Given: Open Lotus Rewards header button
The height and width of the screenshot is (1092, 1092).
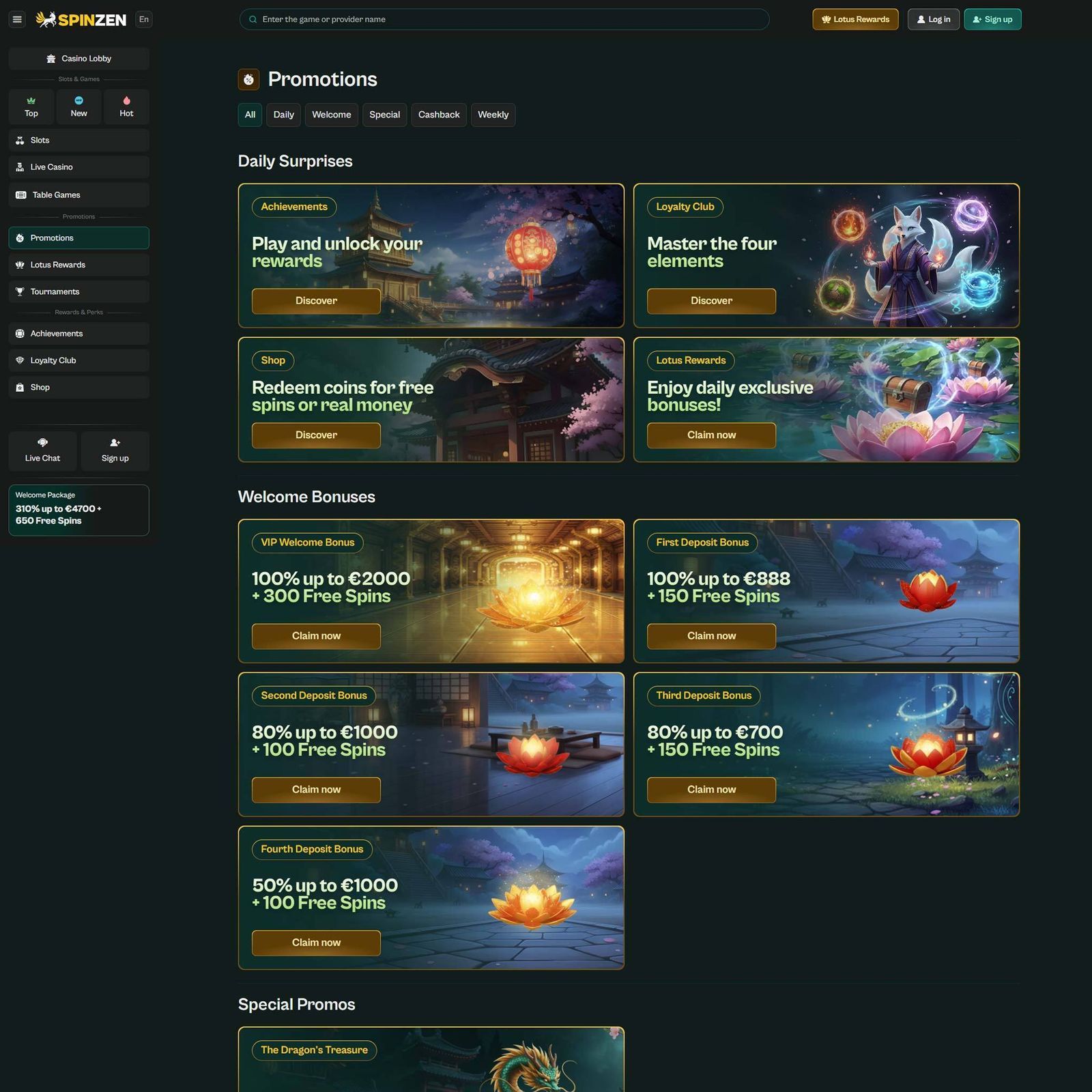Looking at the screenshot, I should pyautogui.click(x=855, y=19).
